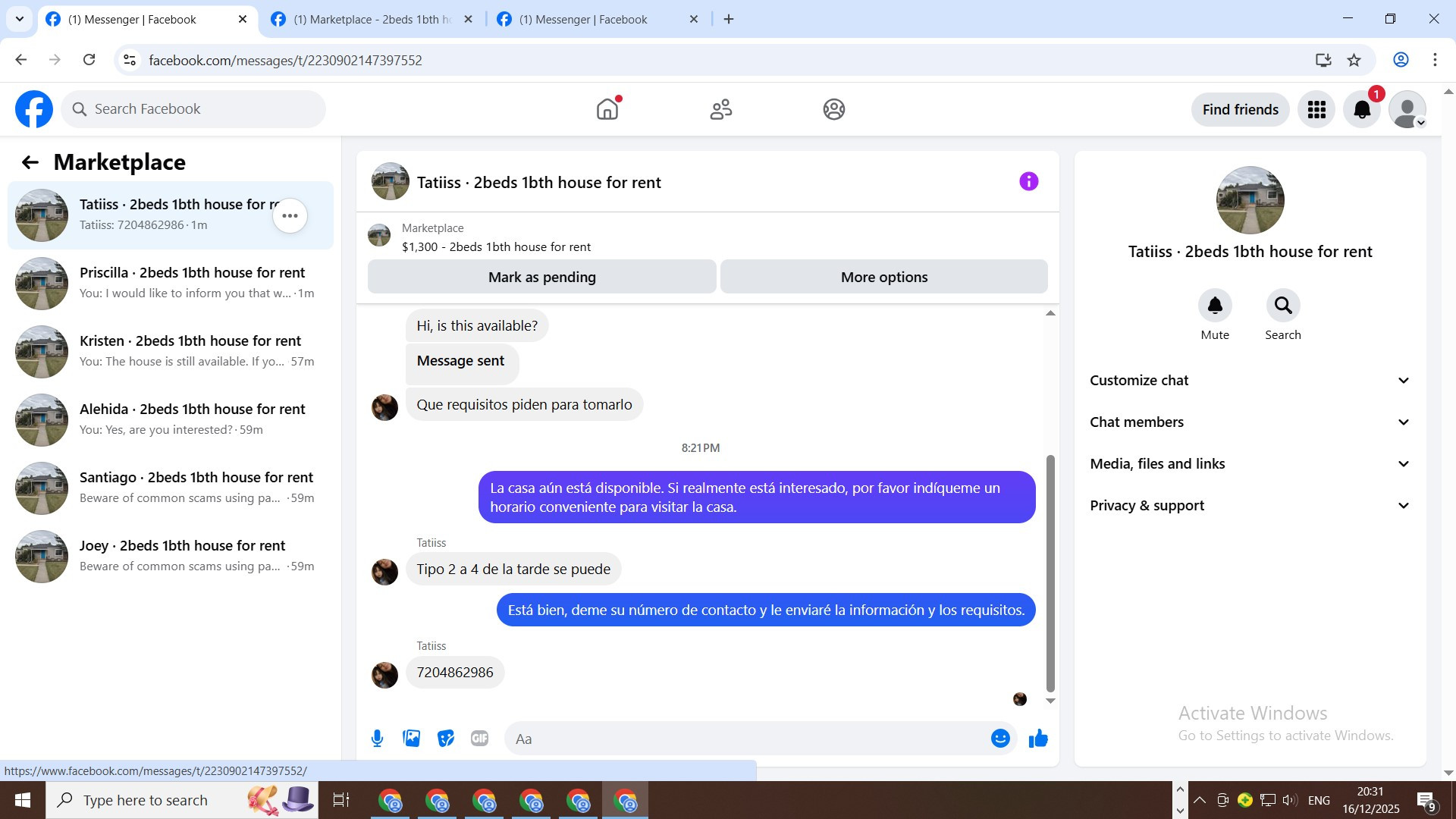Click the Mark as pending button
The height and width of the screenshot is (819, 1456).
541,277
